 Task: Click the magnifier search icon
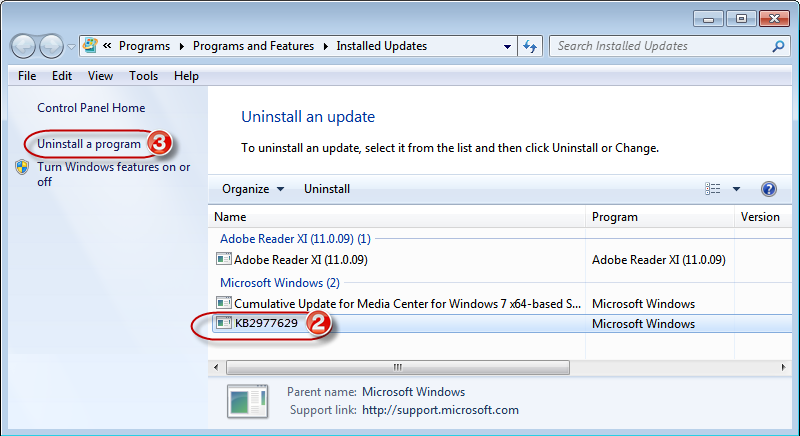point(778,46)
